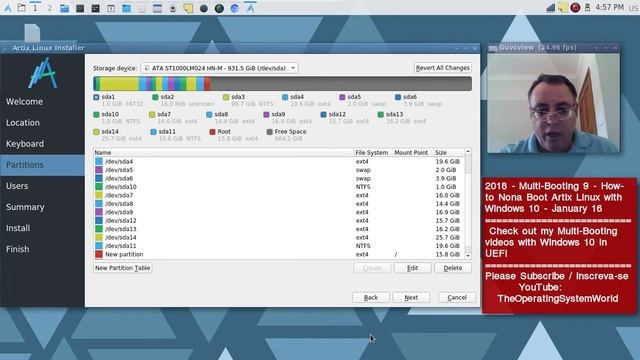Click the 4:57 PM clock
The width and height of the screenshot is (640, 360).
click(609, 7)
